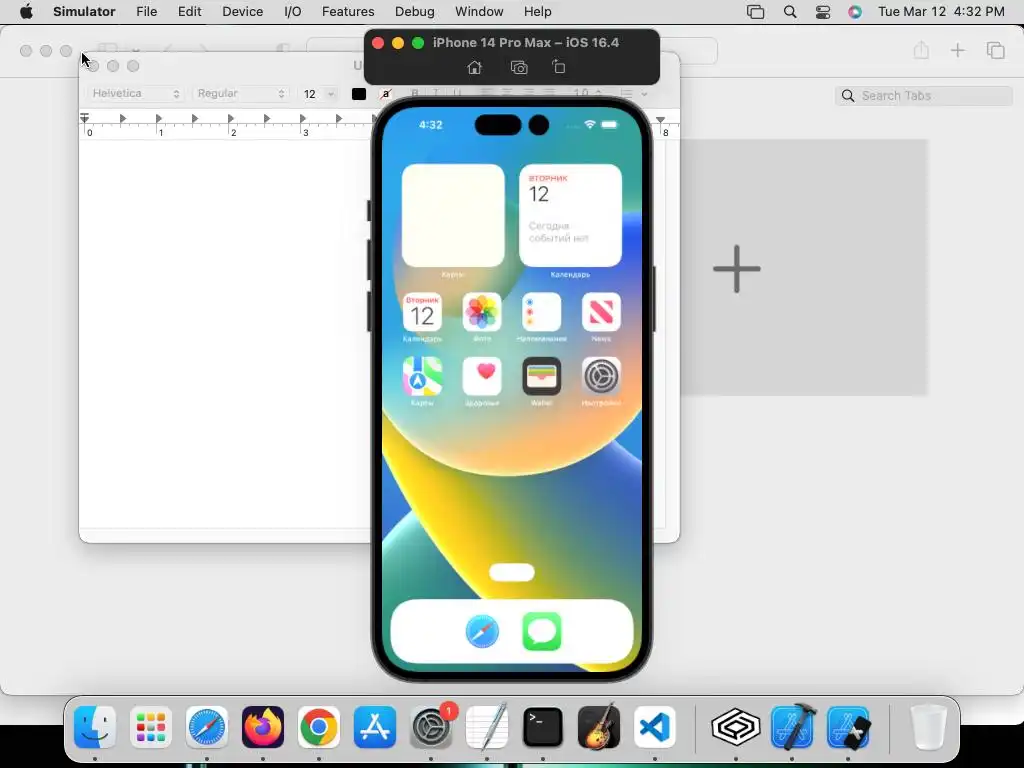
Task: Open the Simulator app menu
Action: coord(84,12)
